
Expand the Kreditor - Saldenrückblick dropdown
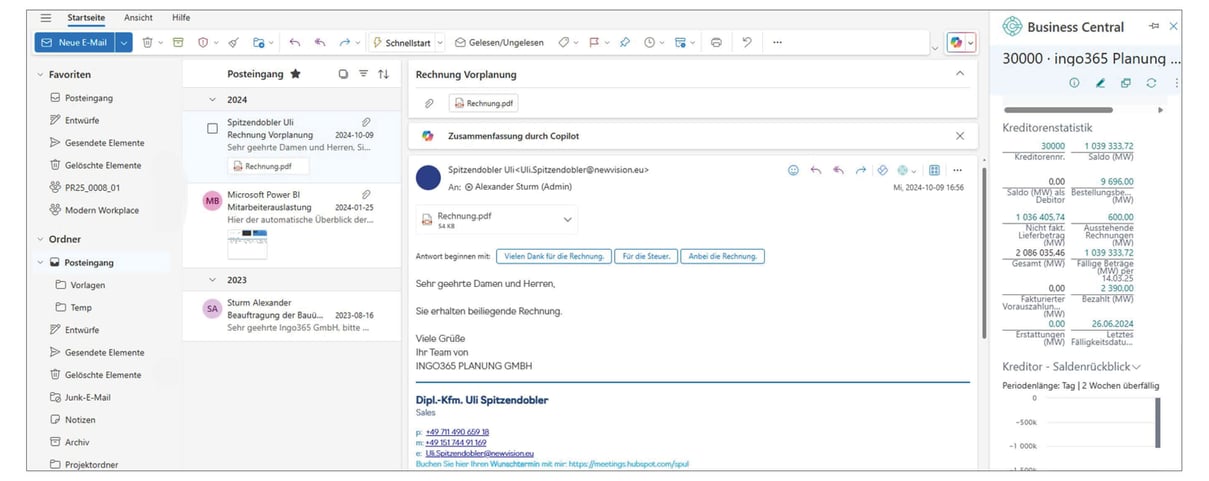pyautogui.click(x=1136, y=368)
